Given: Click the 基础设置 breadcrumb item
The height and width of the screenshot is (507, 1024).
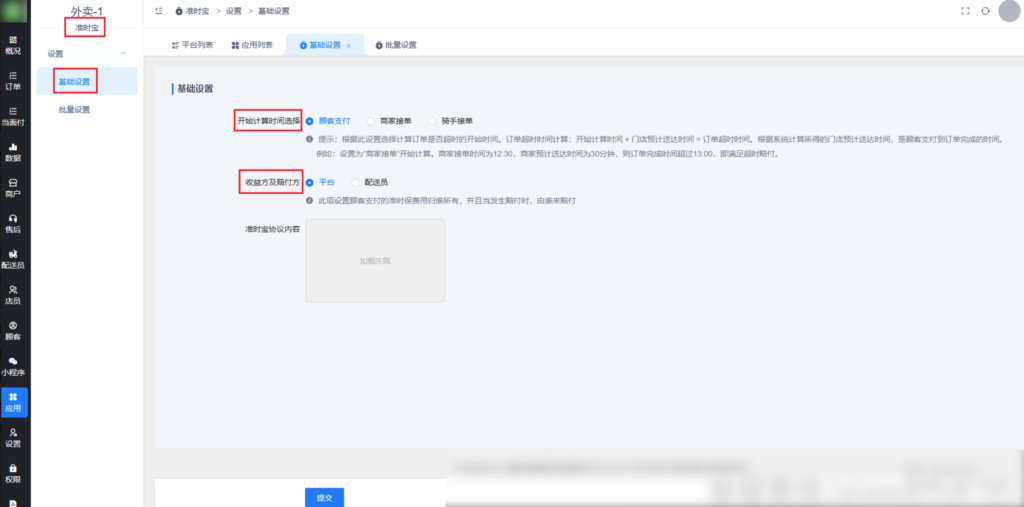Looking at the screenshot, I should pos(274,11).
